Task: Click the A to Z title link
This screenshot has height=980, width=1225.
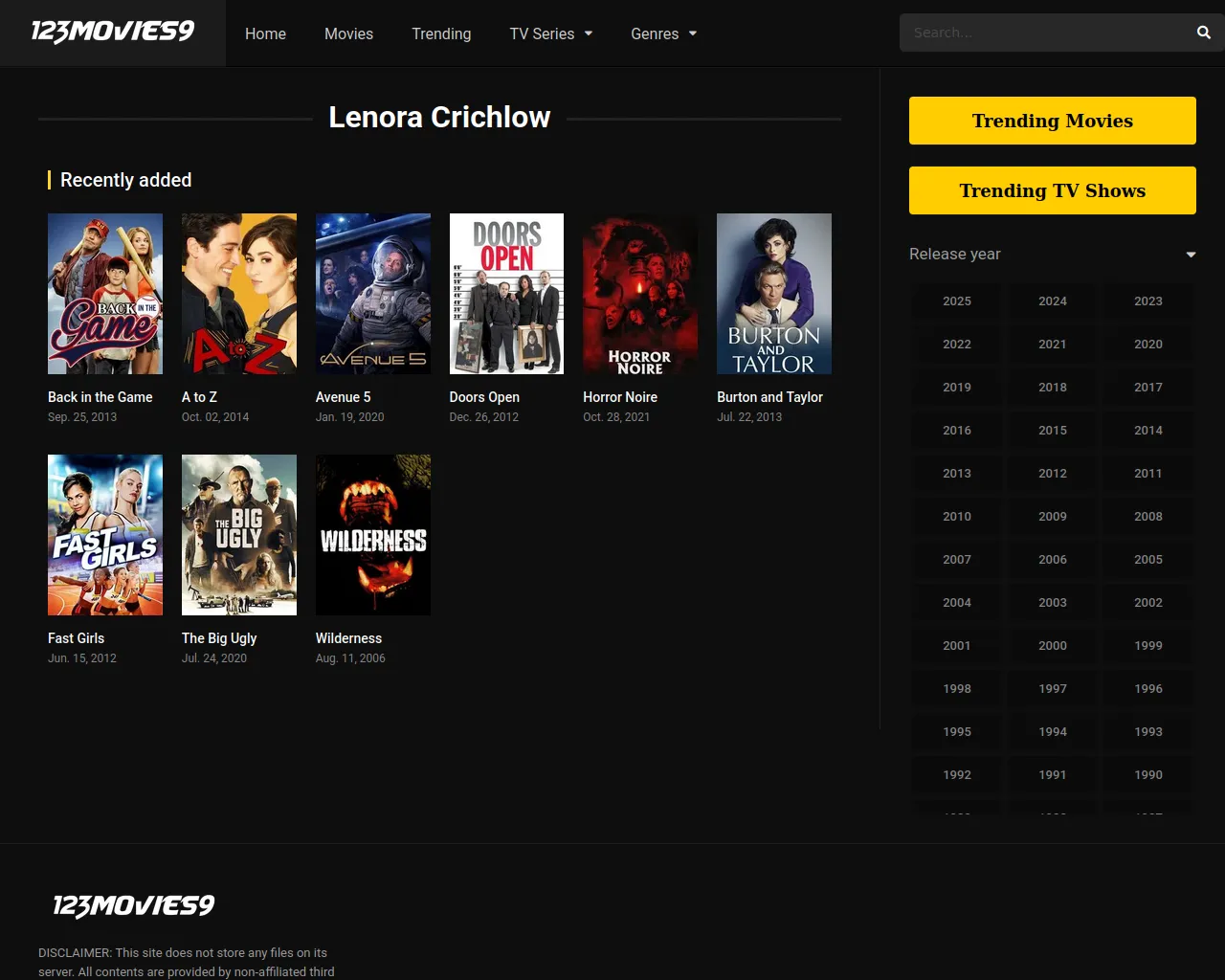Action: tap(199, 397)
